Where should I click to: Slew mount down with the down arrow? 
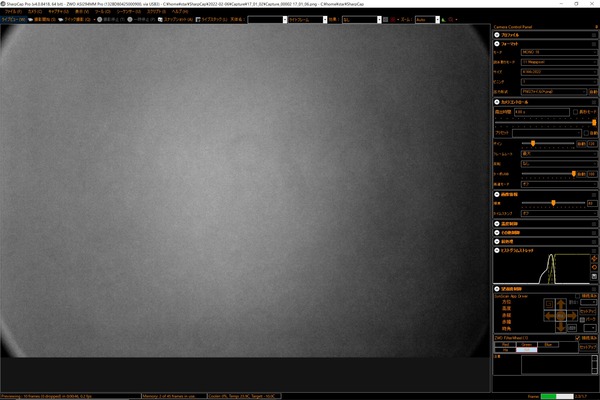tap(561, 327)
